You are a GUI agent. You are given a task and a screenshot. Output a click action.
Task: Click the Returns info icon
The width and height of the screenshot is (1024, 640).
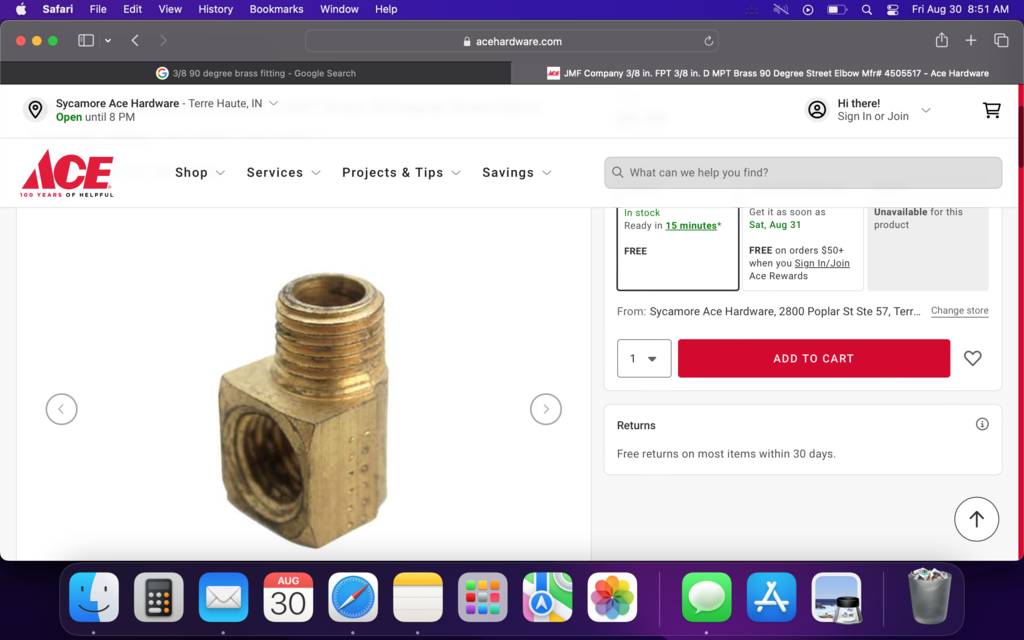click(982, 424)
